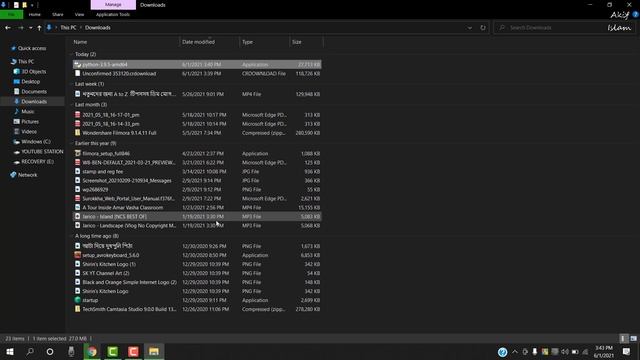This screenshot has width=640, height=360.
Task: Select Network in navigation pane
Action: click(x=27, y=175)
